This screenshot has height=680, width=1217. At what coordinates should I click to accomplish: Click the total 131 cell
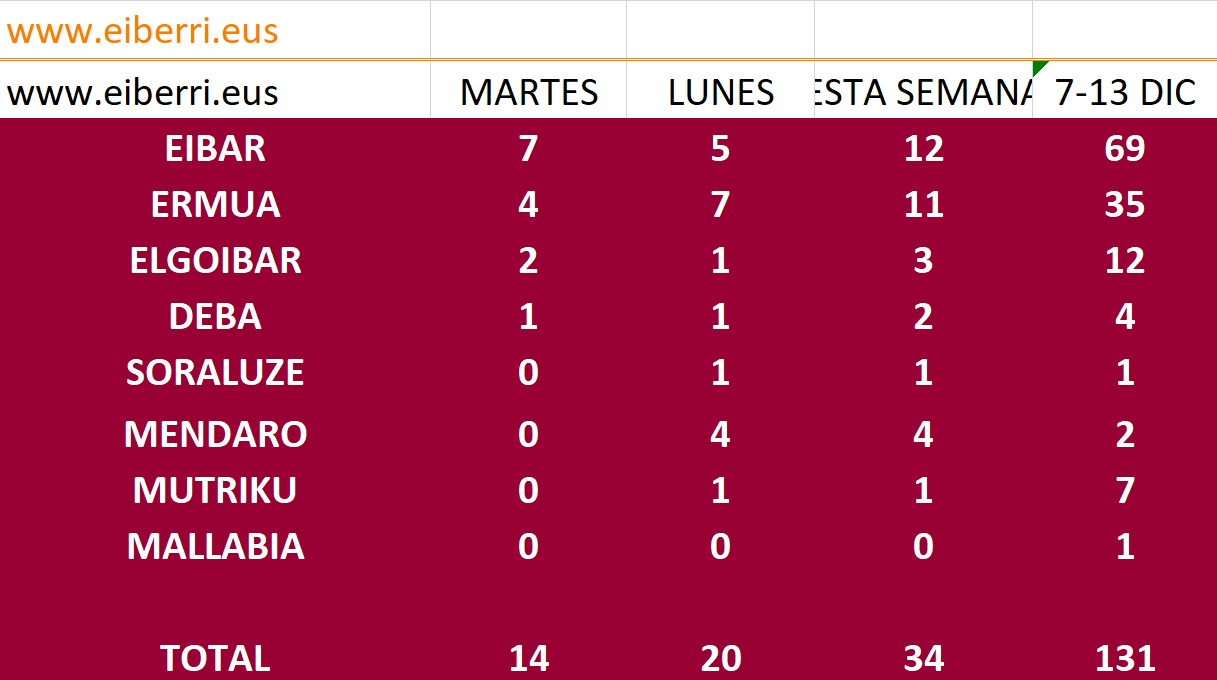(1125, 658)
